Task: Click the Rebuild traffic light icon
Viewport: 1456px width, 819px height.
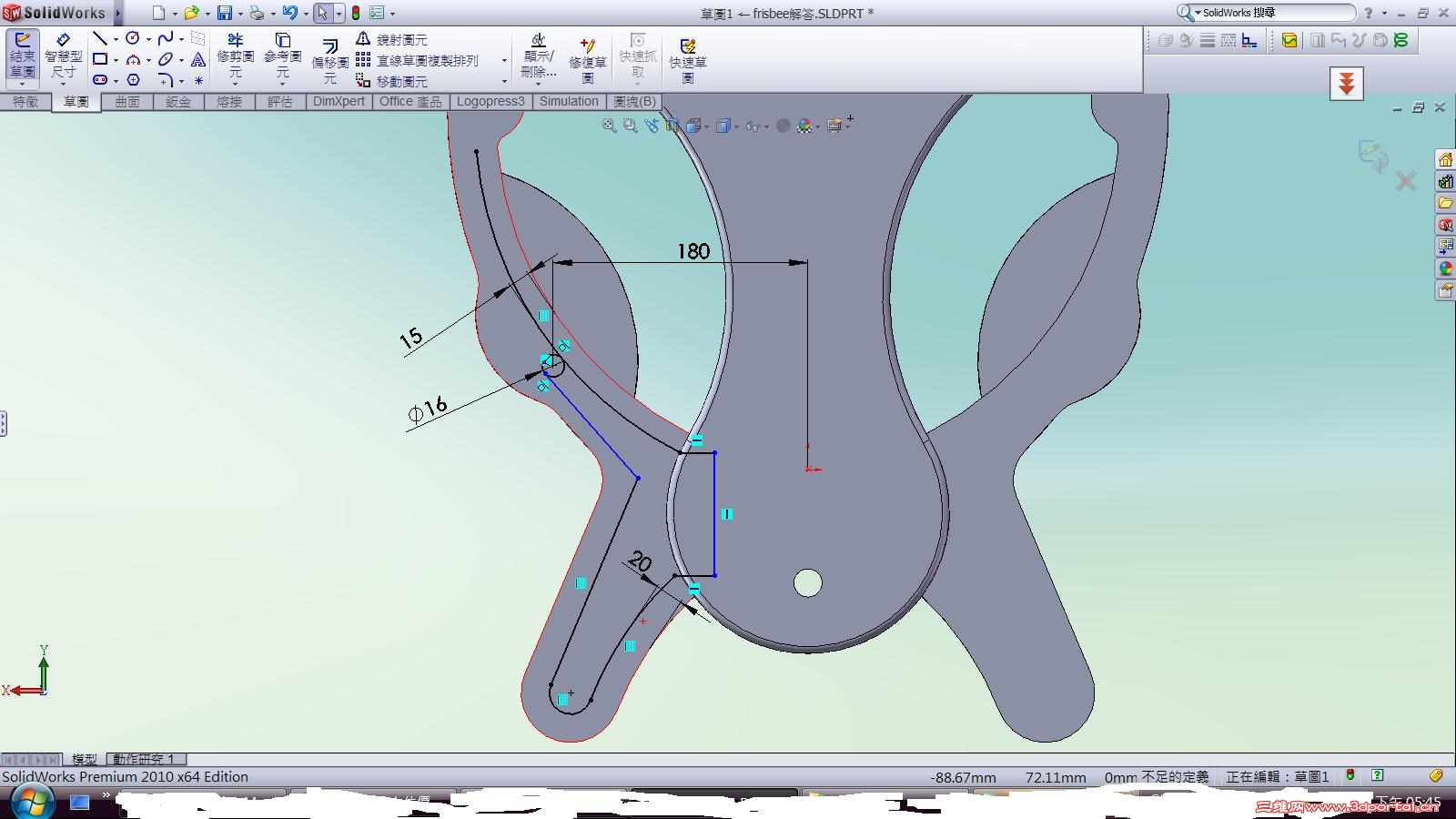Action: (x=356, y=13)
